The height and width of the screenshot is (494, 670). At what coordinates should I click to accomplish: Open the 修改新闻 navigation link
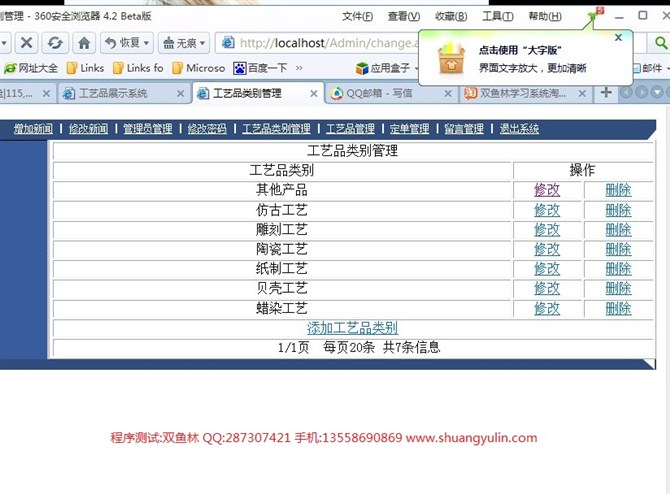pos(88,129)
